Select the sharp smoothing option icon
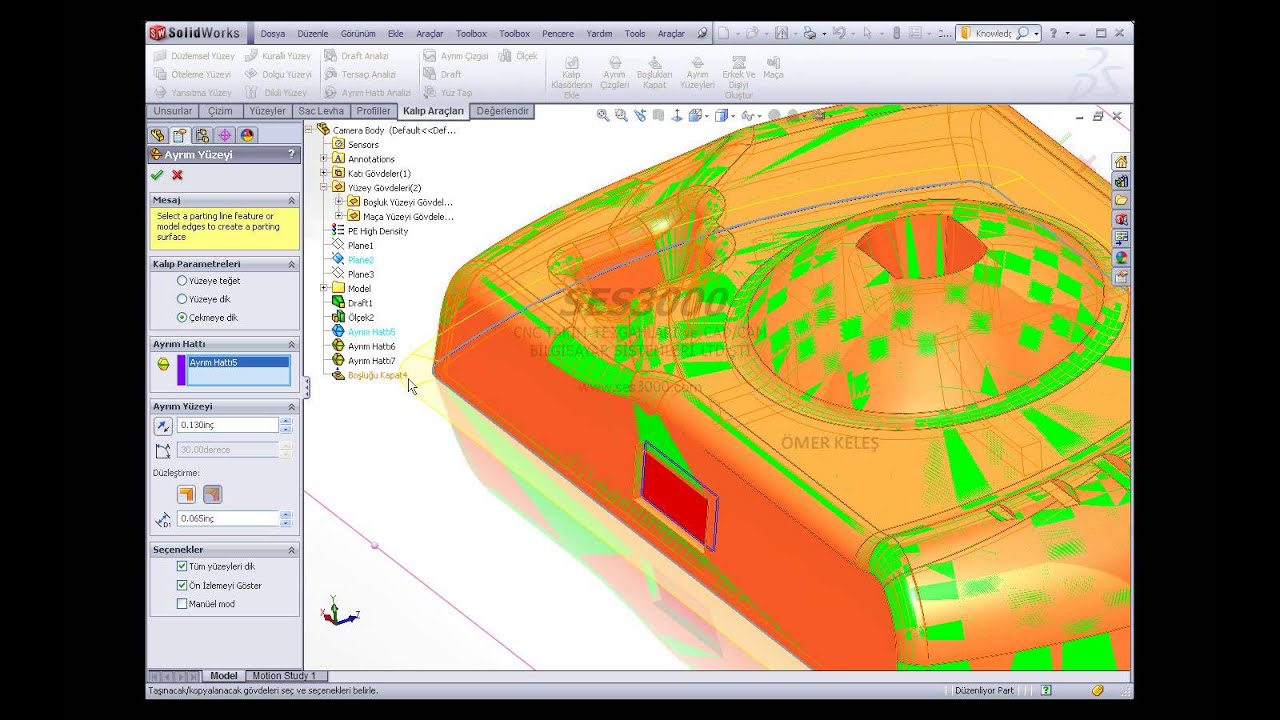 point(185,494)
